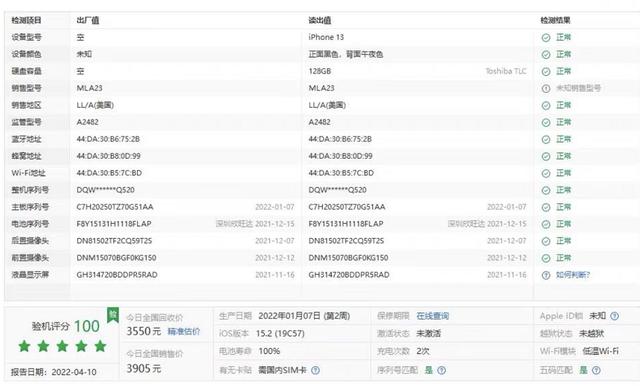Click the 报告日期 2022-04-10 text
640x386 pixels.
54,372
